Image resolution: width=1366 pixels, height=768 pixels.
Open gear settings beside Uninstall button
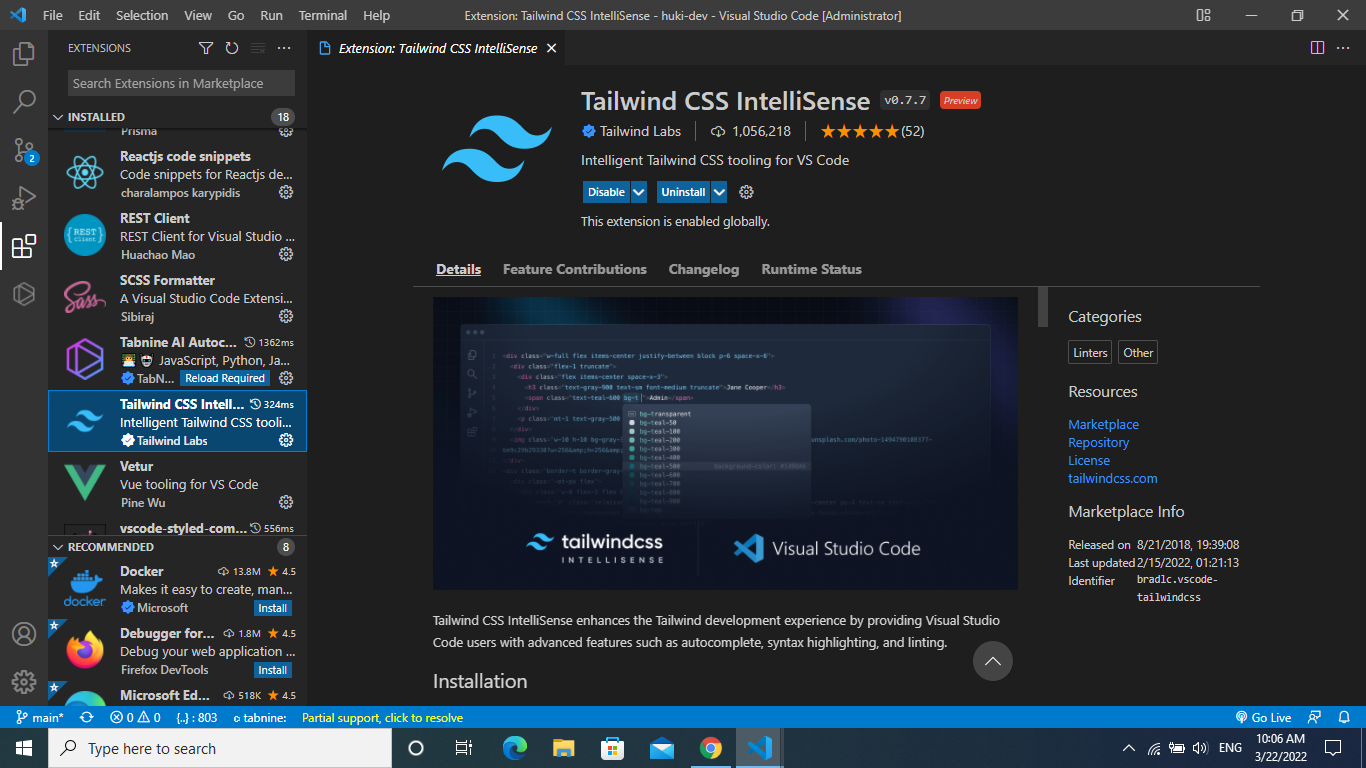746,192
